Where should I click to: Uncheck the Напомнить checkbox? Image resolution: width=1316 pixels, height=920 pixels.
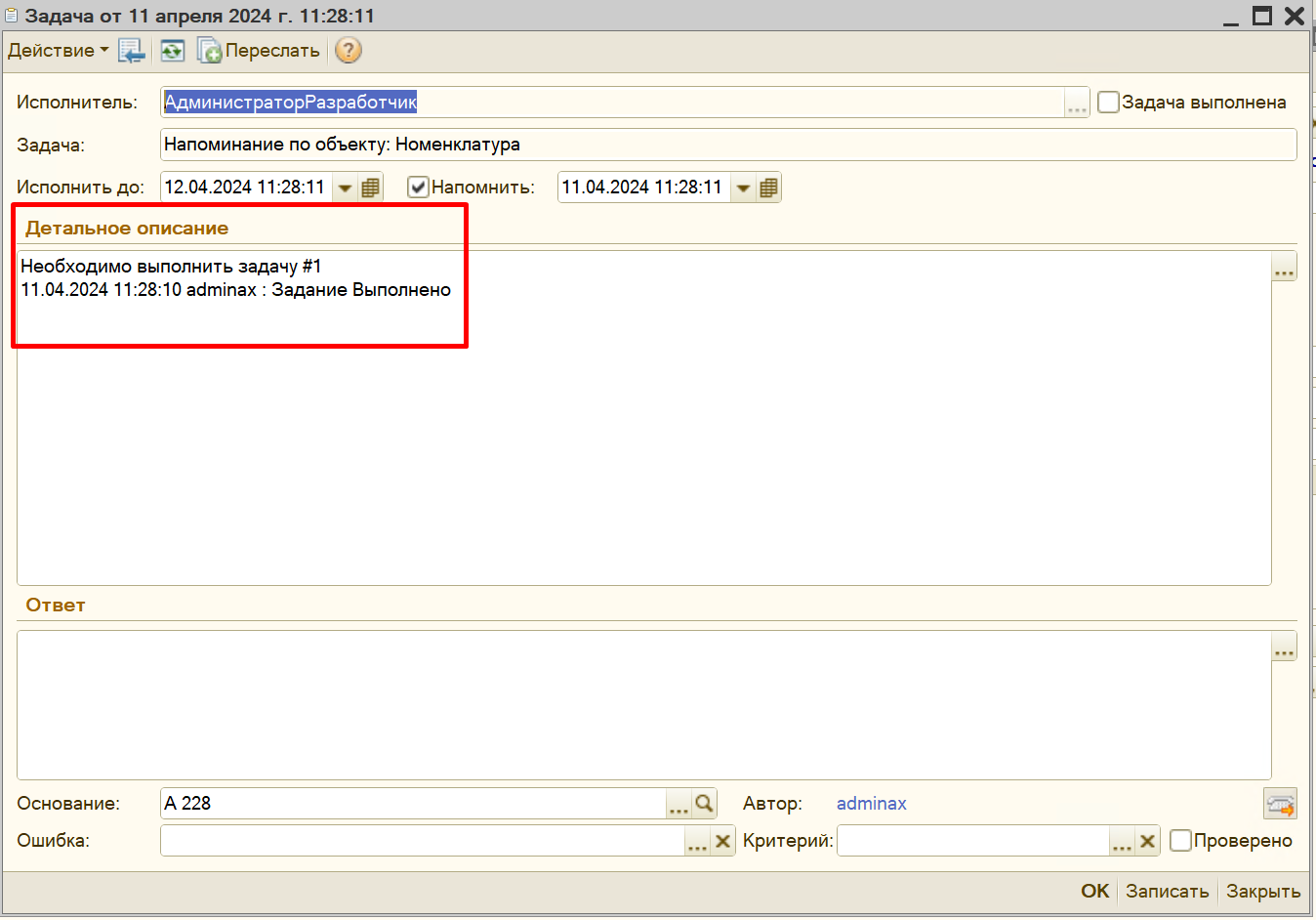pyautogui.click(x=418, y=188)
